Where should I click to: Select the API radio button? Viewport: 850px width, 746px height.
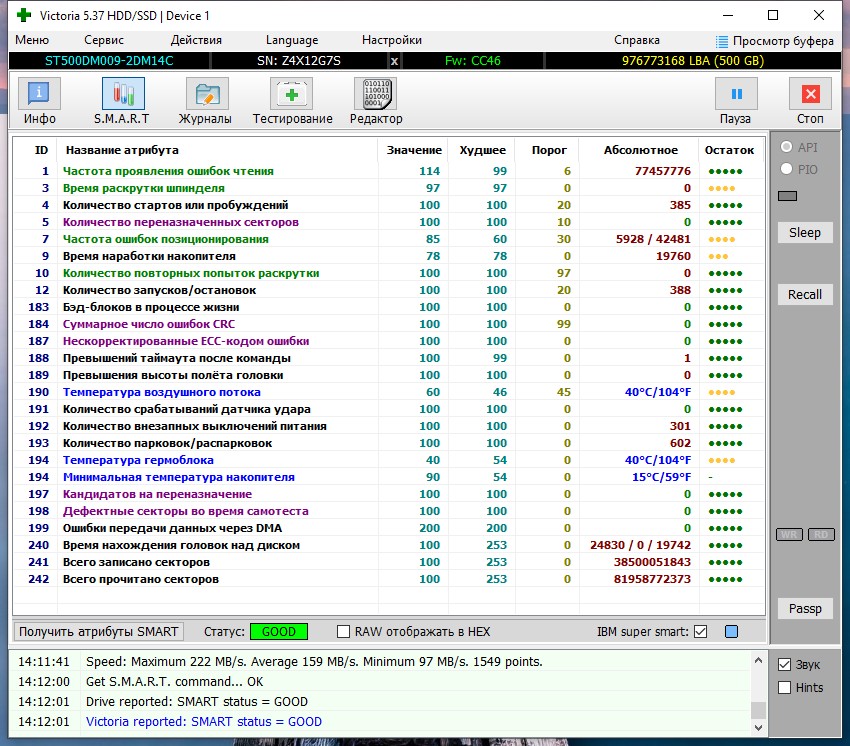(787, 147)
